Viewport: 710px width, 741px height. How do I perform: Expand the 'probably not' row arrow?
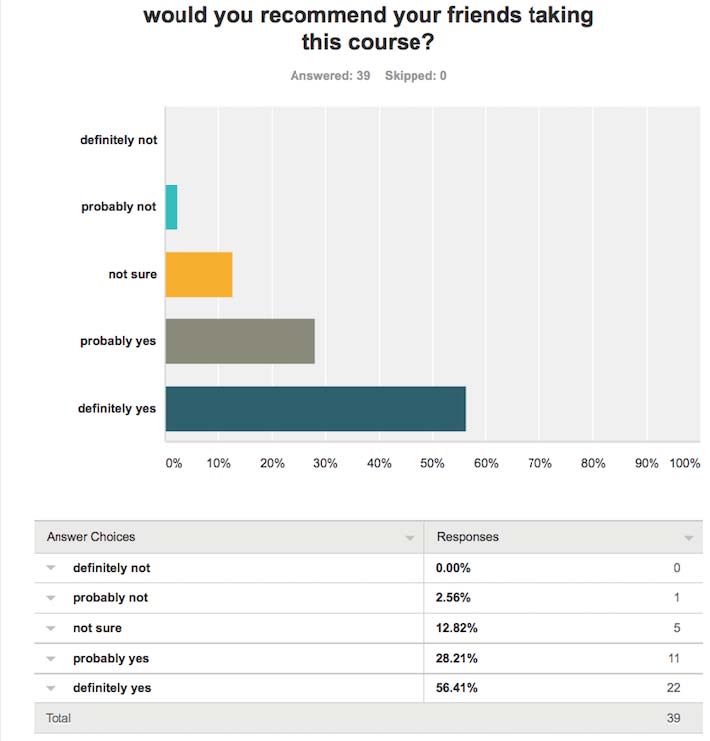click(x=51, y=598)
